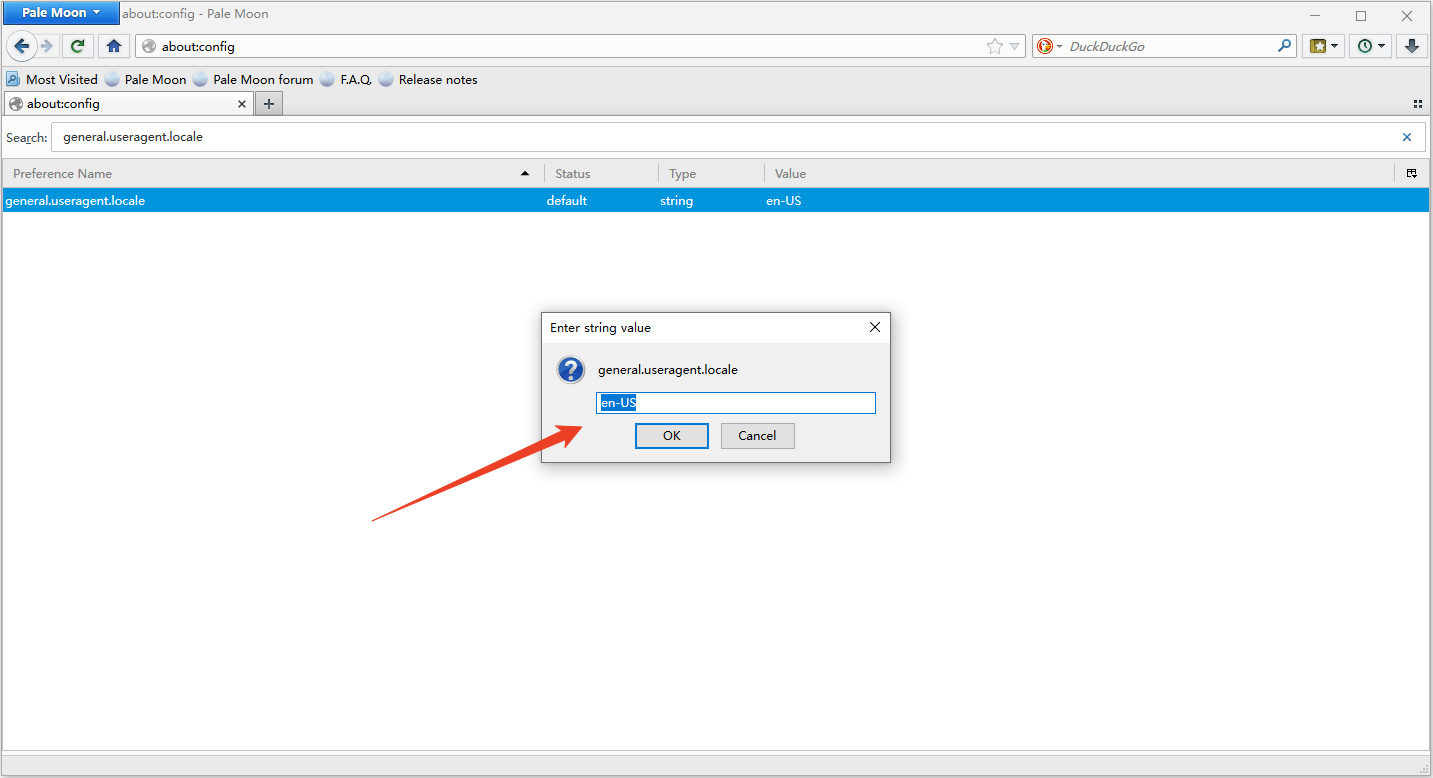Confirm the string value with OK
The image size is (1433, 778).
point(671,436)
